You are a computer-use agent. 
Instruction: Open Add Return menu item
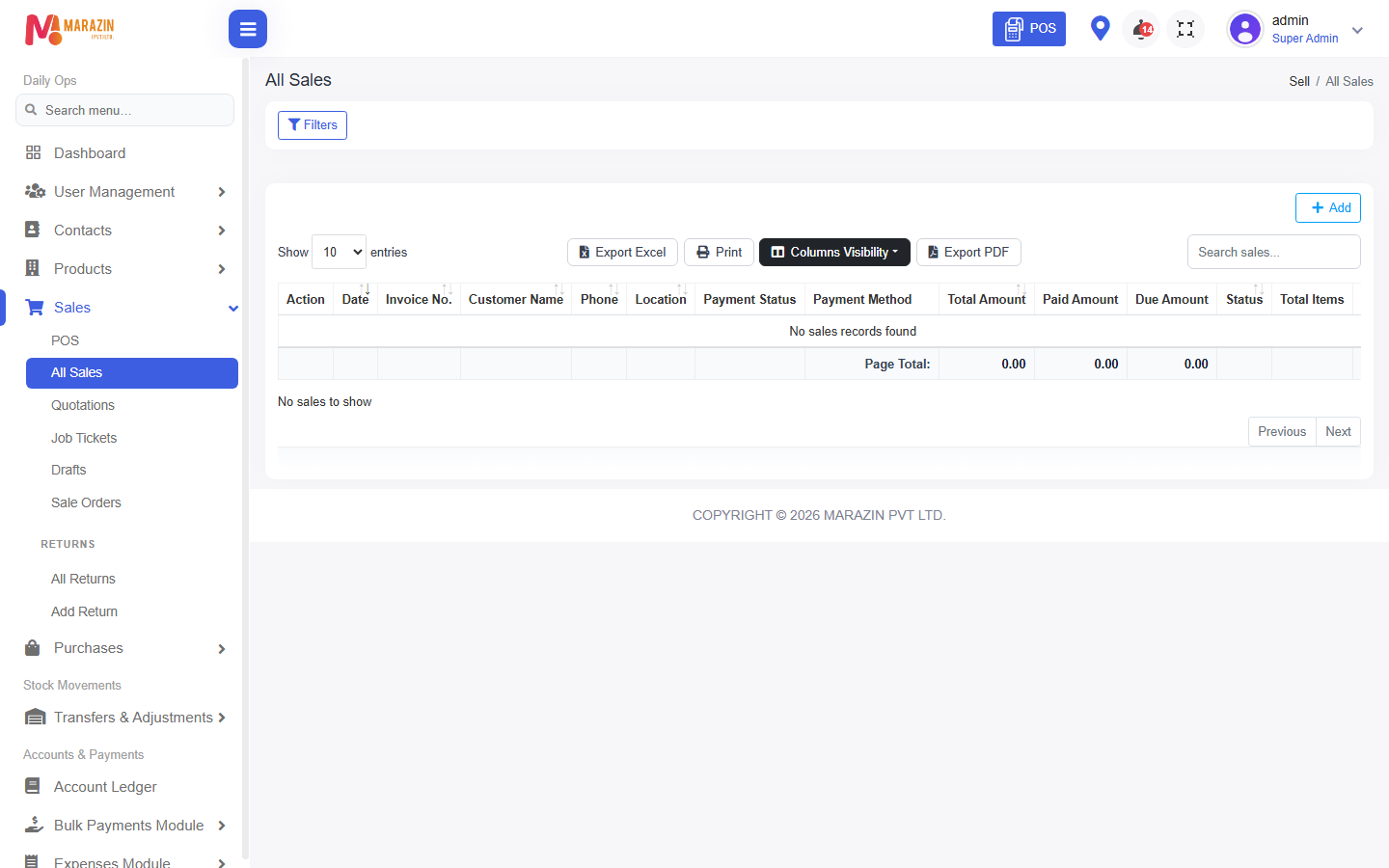[84, 611]
